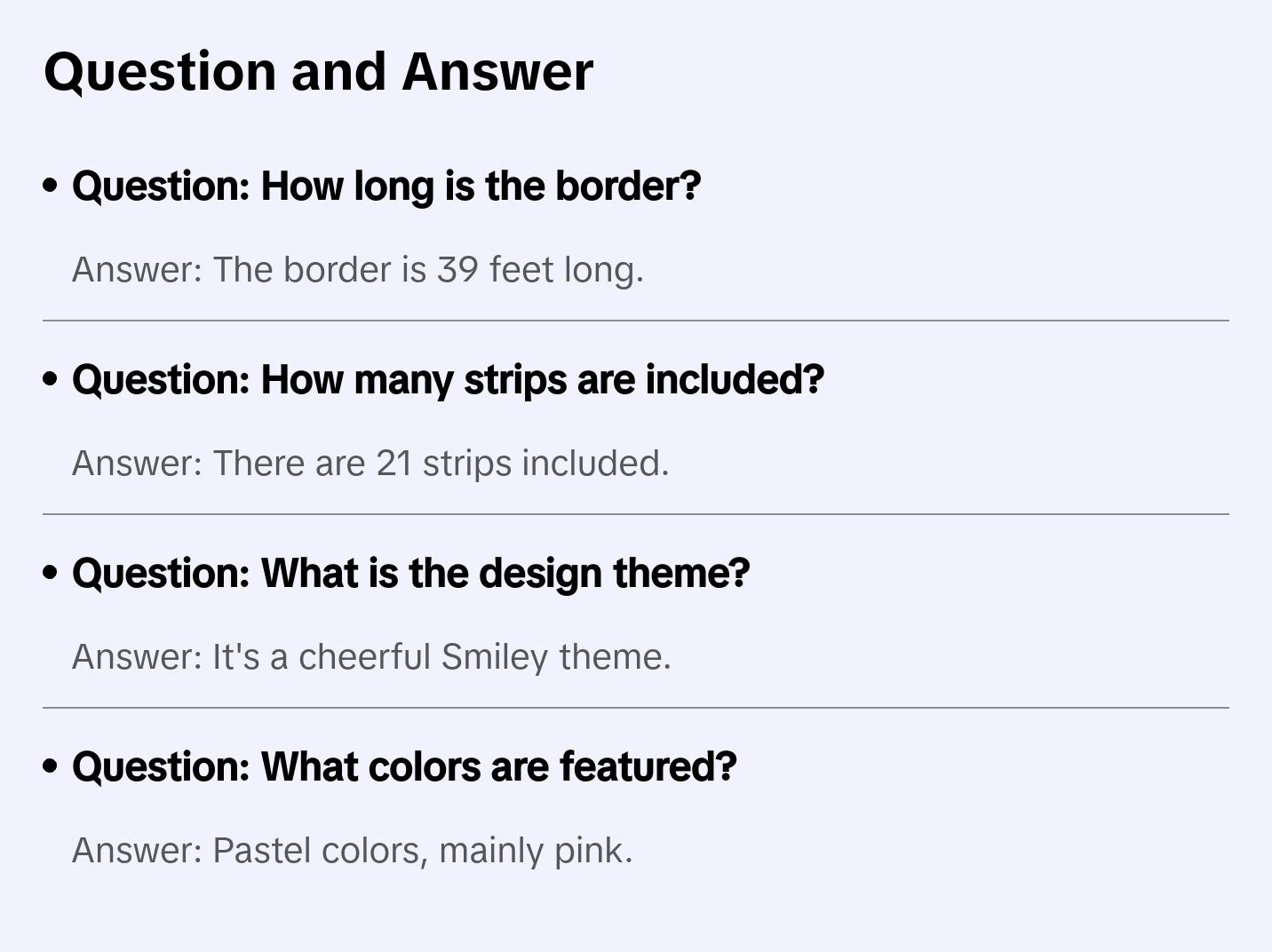Select the 'How long is the border?' question
The width and height of the screenshot is (1272, 952).
[386, 186]
